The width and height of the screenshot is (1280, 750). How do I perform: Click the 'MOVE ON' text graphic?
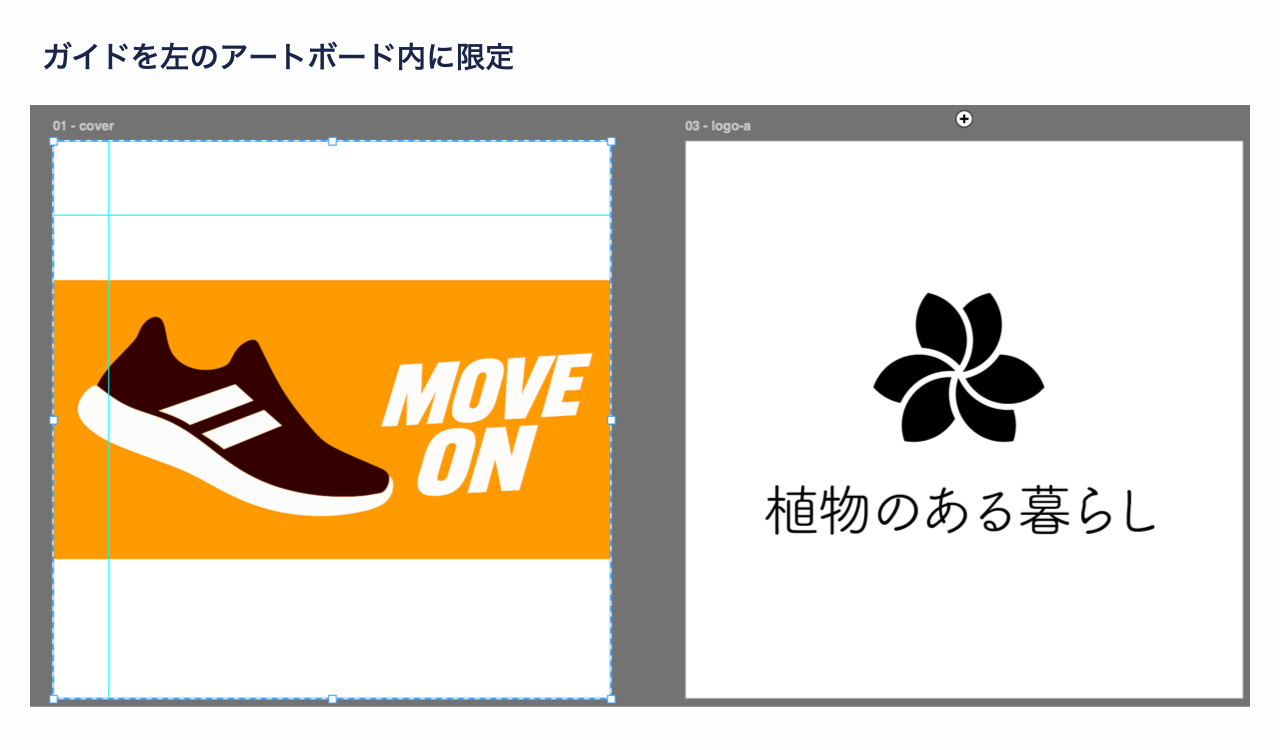(487, 426)
